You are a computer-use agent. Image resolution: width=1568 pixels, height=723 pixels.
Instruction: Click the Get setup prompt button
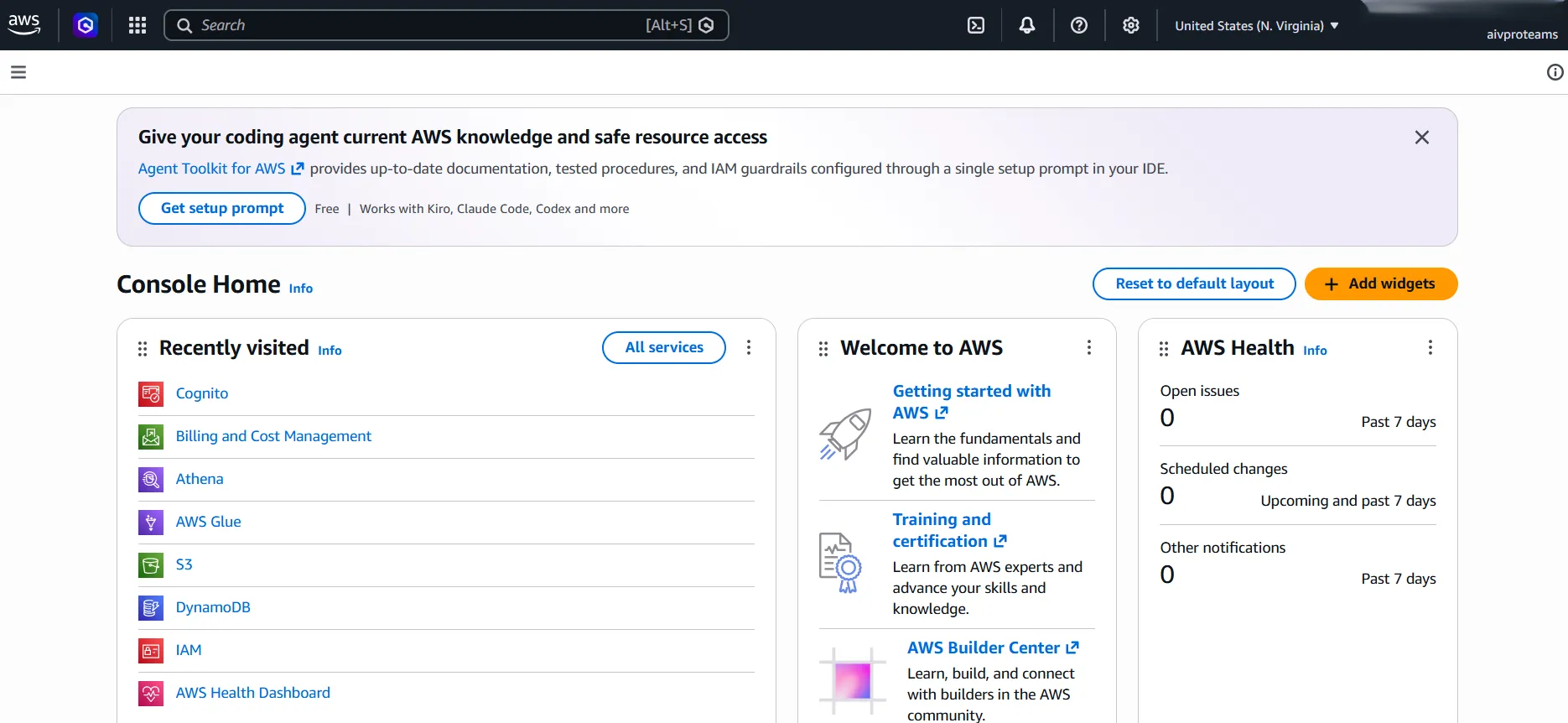pyautogui.click(x=222, y=208)
